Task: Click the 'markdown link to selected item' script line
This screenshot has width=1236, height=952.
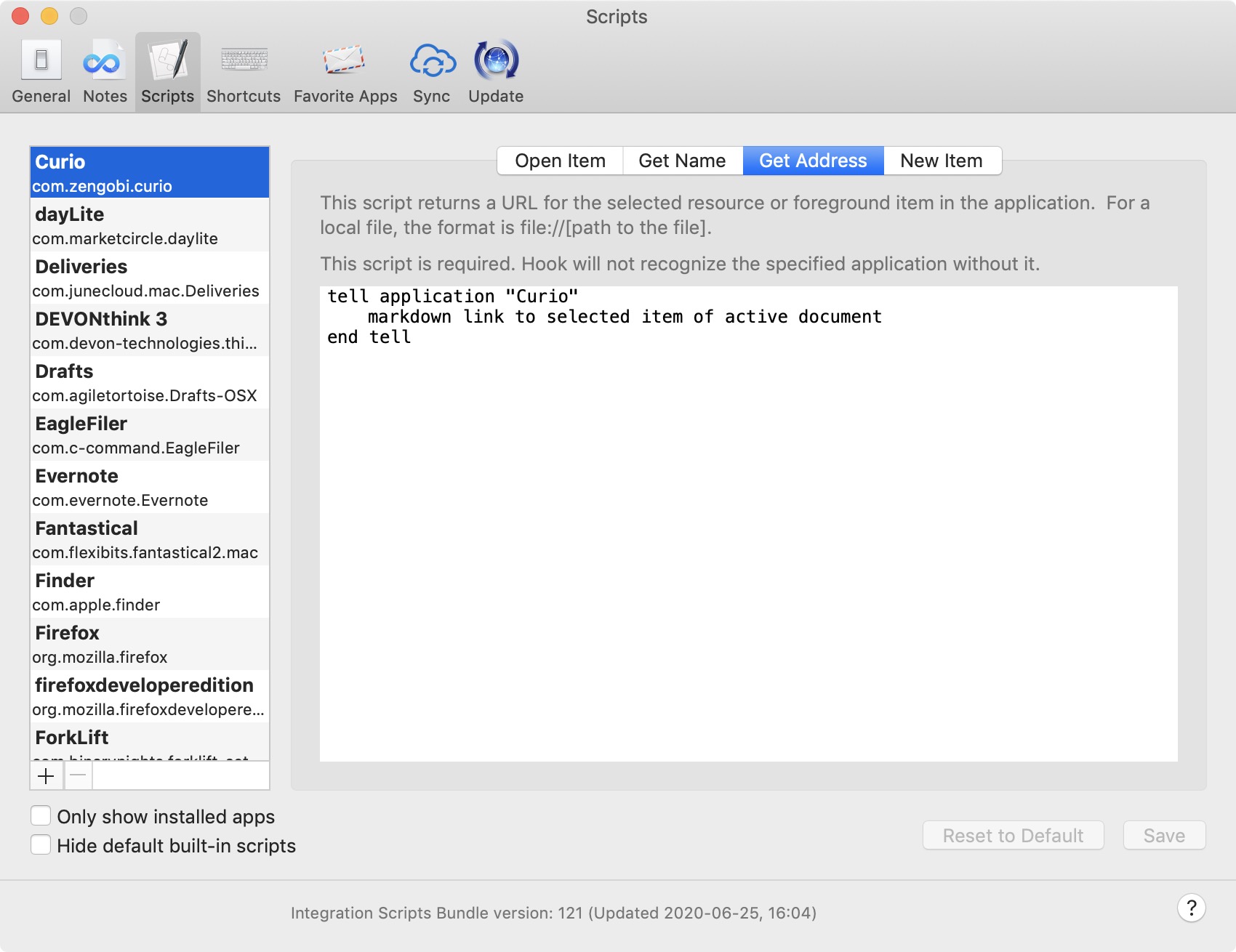Action: tap(625, 317)
